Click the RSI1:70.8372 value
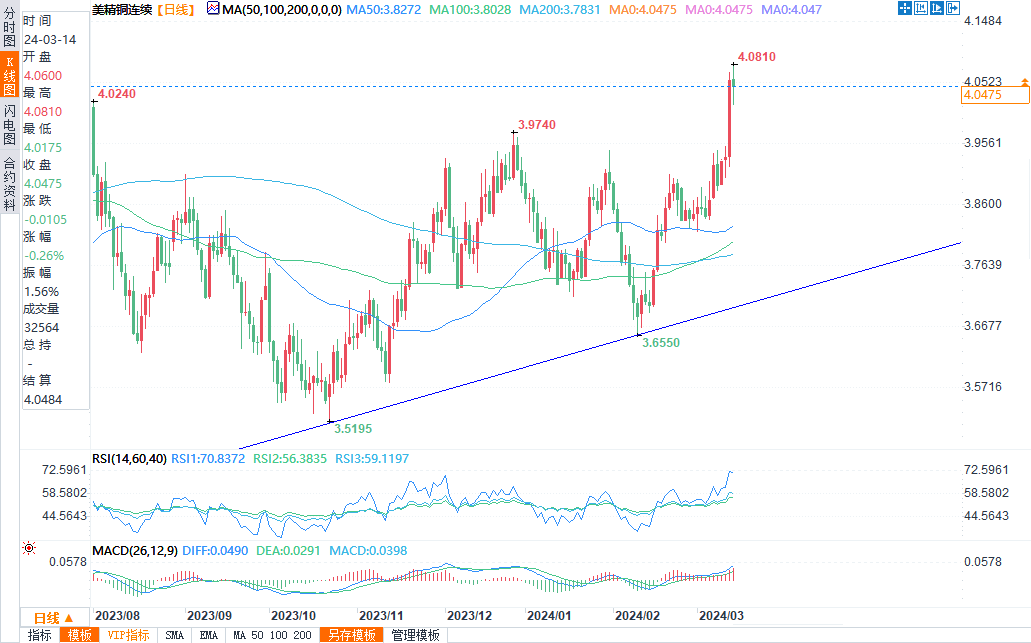Viewport: 1031px width, 643px height. 208,459
